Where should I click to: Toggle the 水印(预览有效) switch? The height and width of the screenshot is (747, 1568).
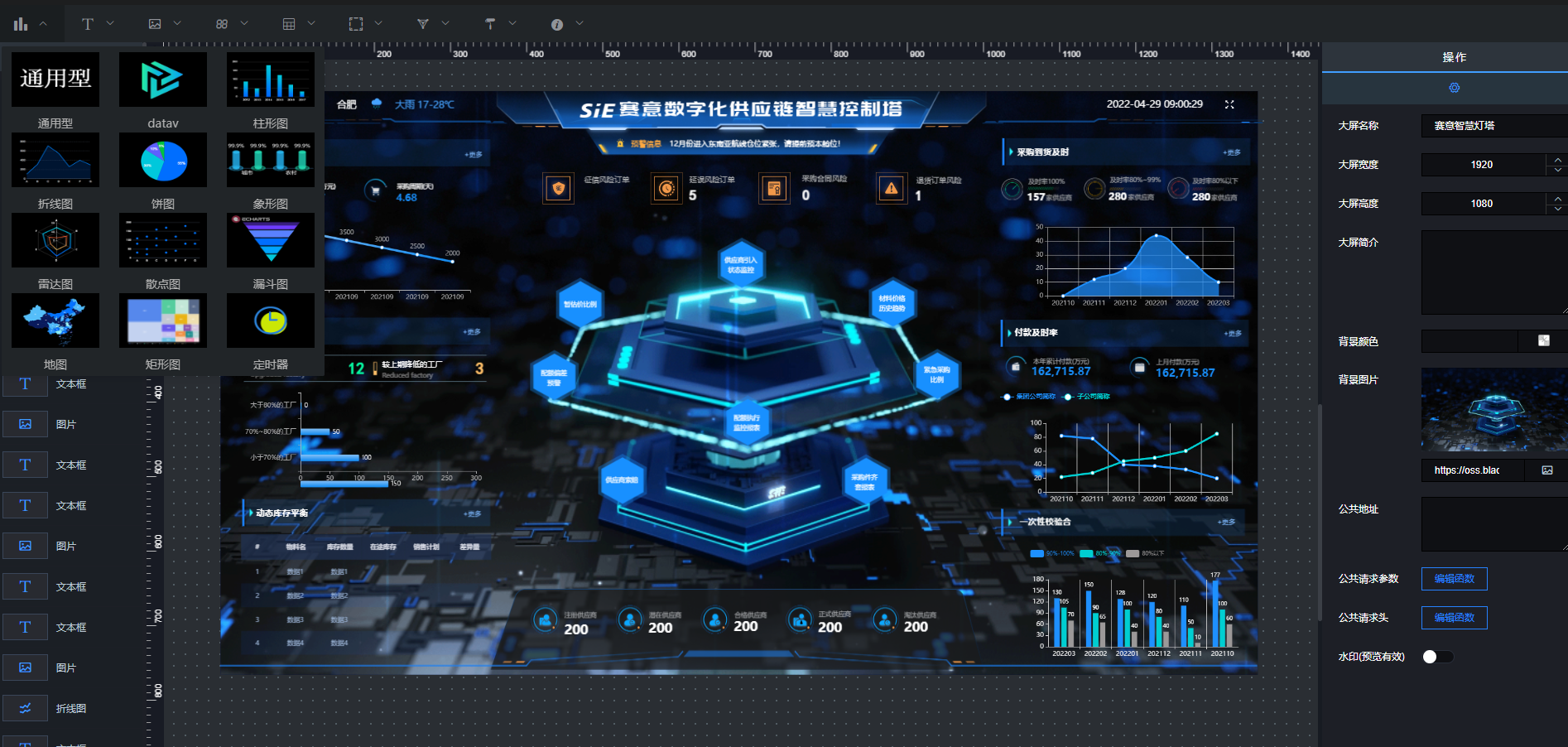pos(1437,657)
